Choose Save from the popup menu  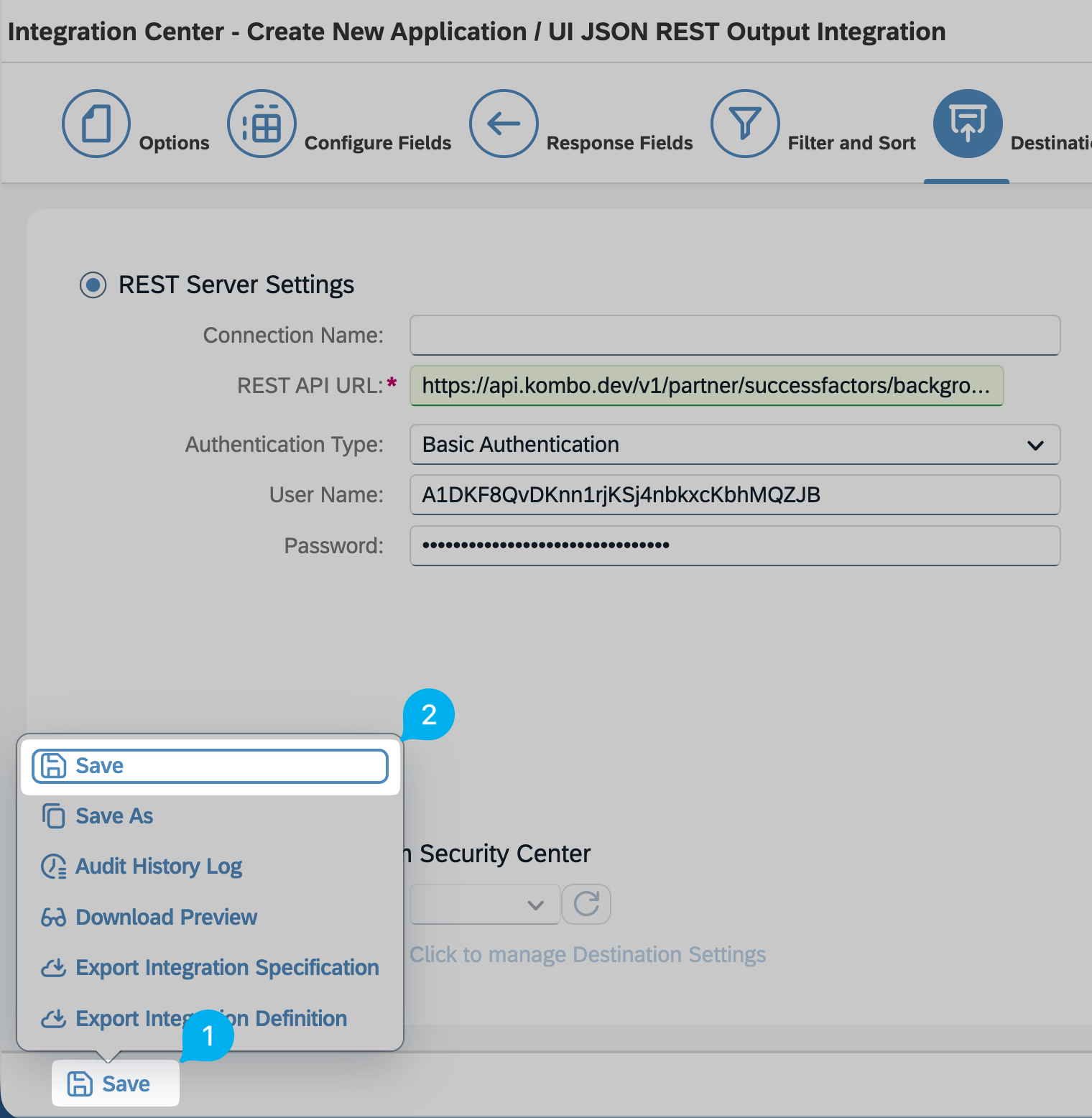pos(210,766)
